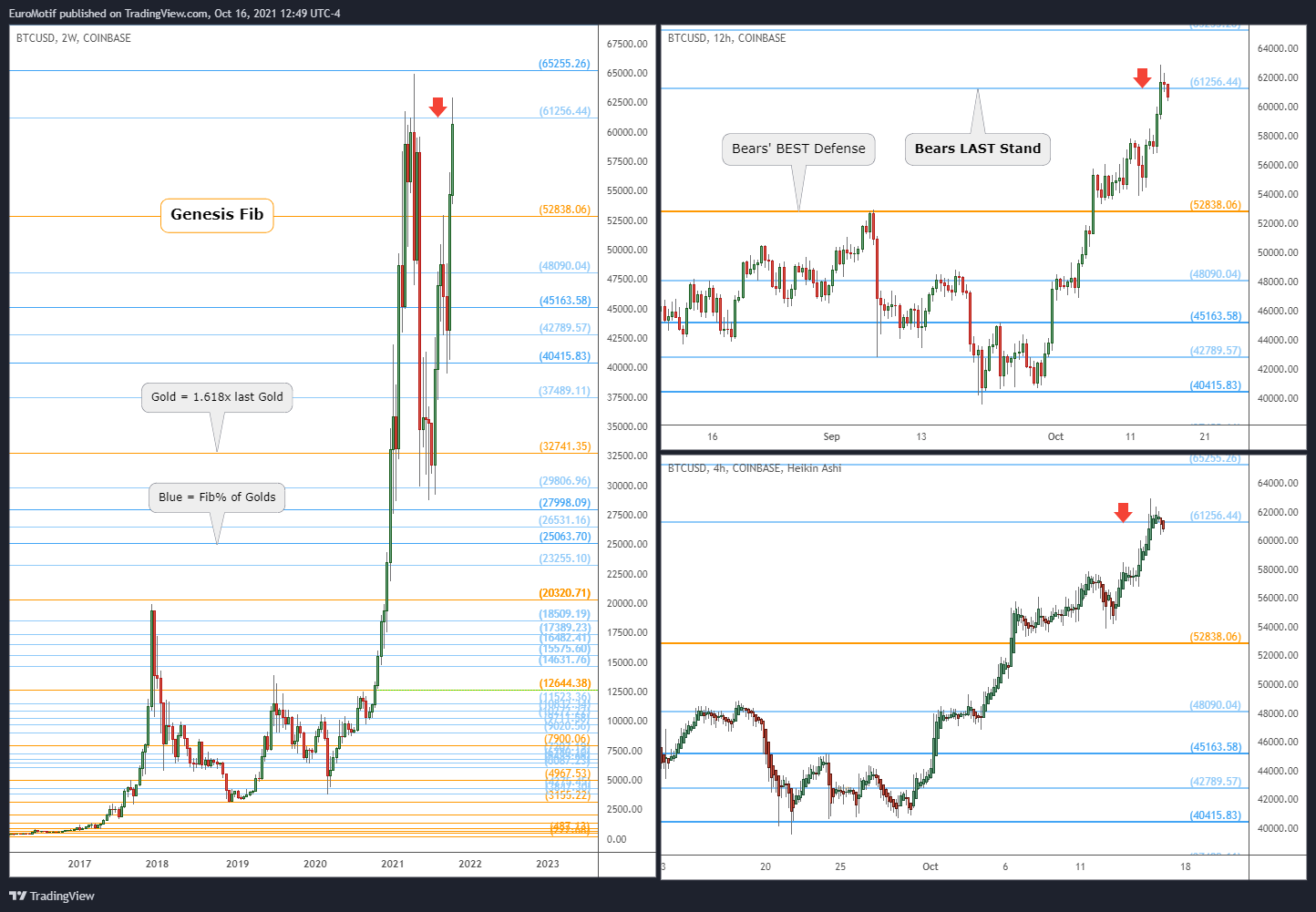Click 2023 on the 2W time axis

[548, 864]
